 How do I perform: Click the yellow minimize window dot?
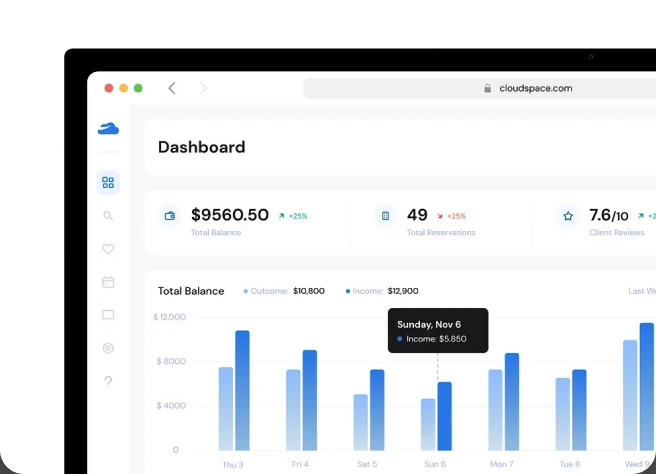coord(123,88)
